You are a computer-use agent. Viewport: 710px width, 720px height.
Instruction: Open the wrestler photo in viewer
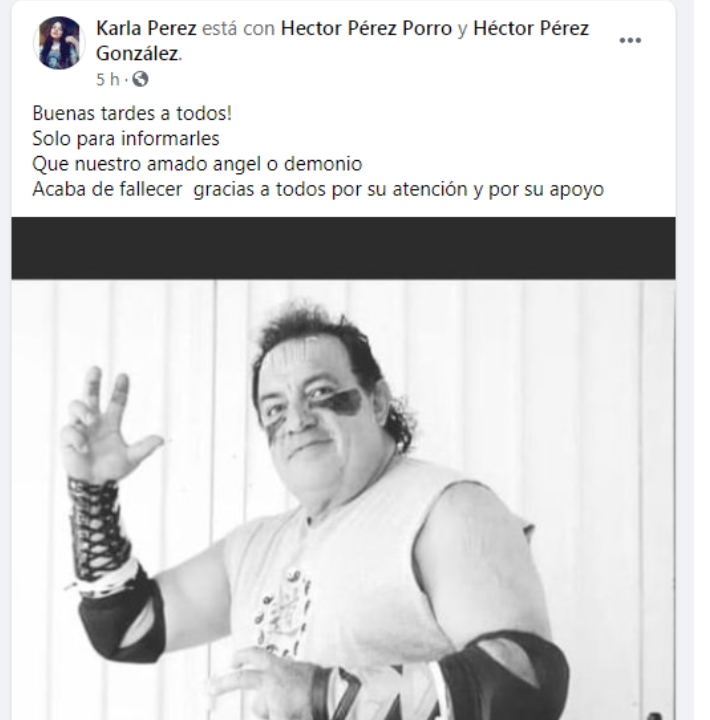coord(343,500)
